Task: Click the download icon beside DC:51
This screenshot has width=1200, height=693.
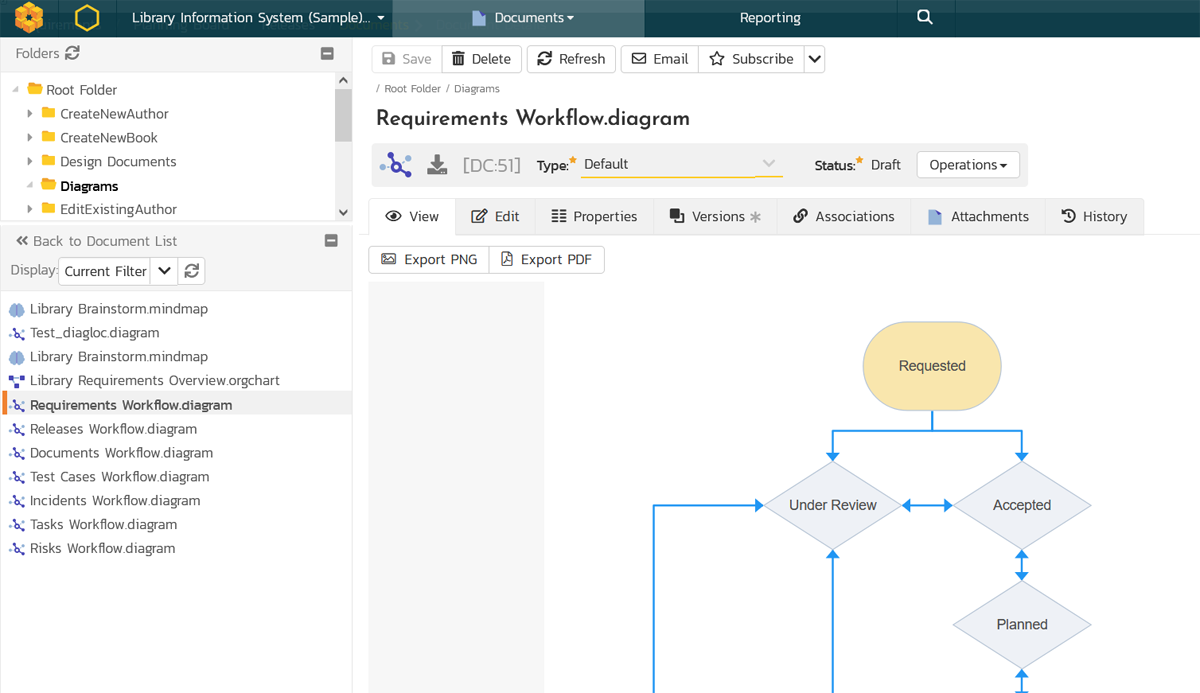Action: [x=437, y=165]
